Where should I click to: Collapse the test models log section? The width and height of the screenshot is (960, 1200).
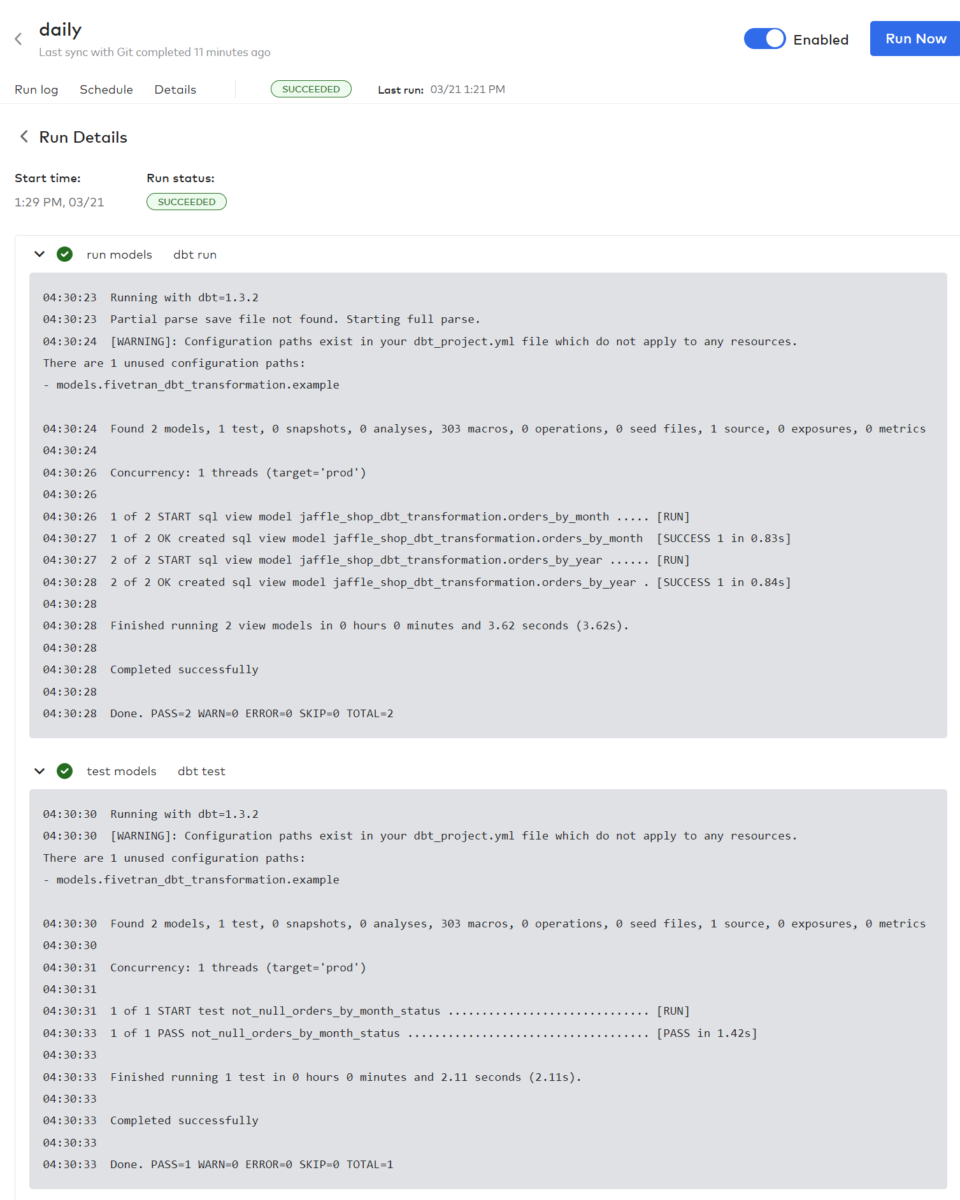tap(39, 770)
